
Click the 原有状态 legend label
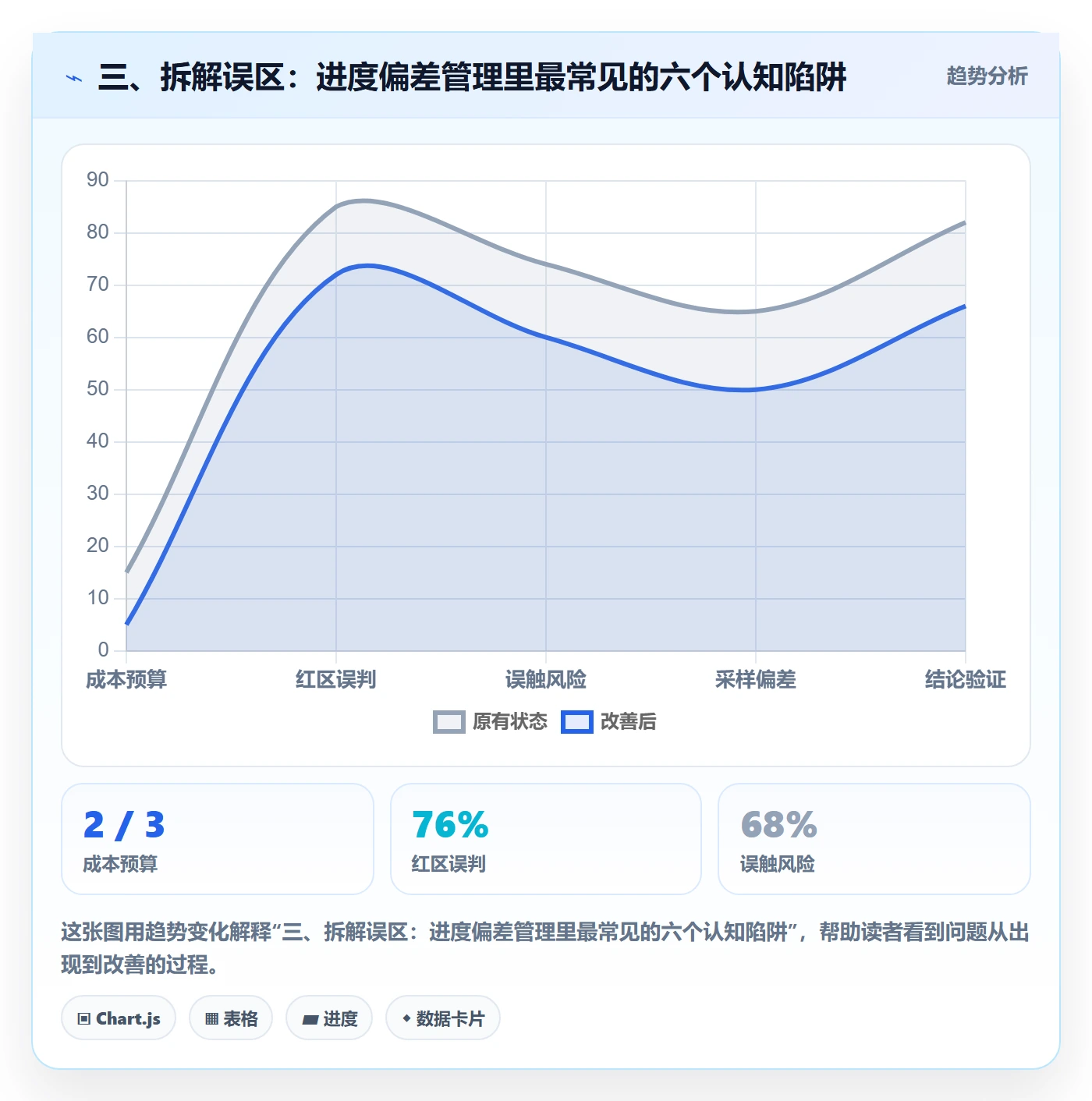coord(510,722)
